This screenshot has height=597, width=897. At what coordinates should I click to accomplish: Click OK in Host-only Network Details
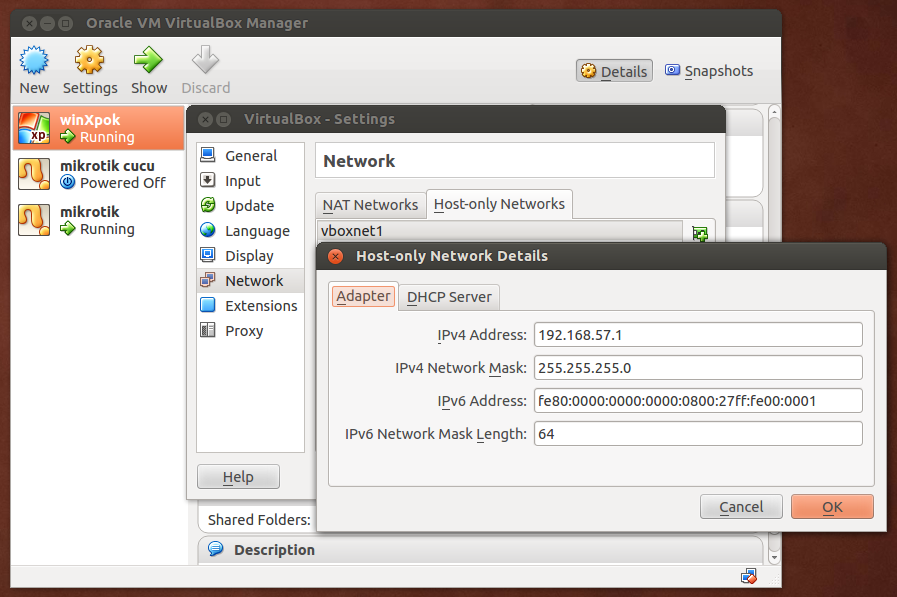coord(832,507)
